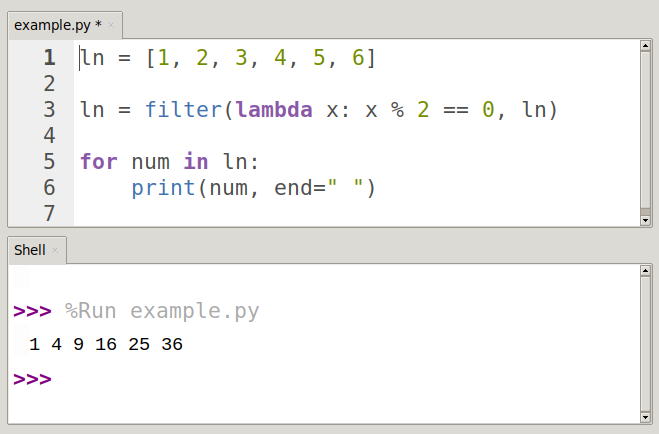
Task: Click line number 1 in gutter
Action: pos(50,58)
